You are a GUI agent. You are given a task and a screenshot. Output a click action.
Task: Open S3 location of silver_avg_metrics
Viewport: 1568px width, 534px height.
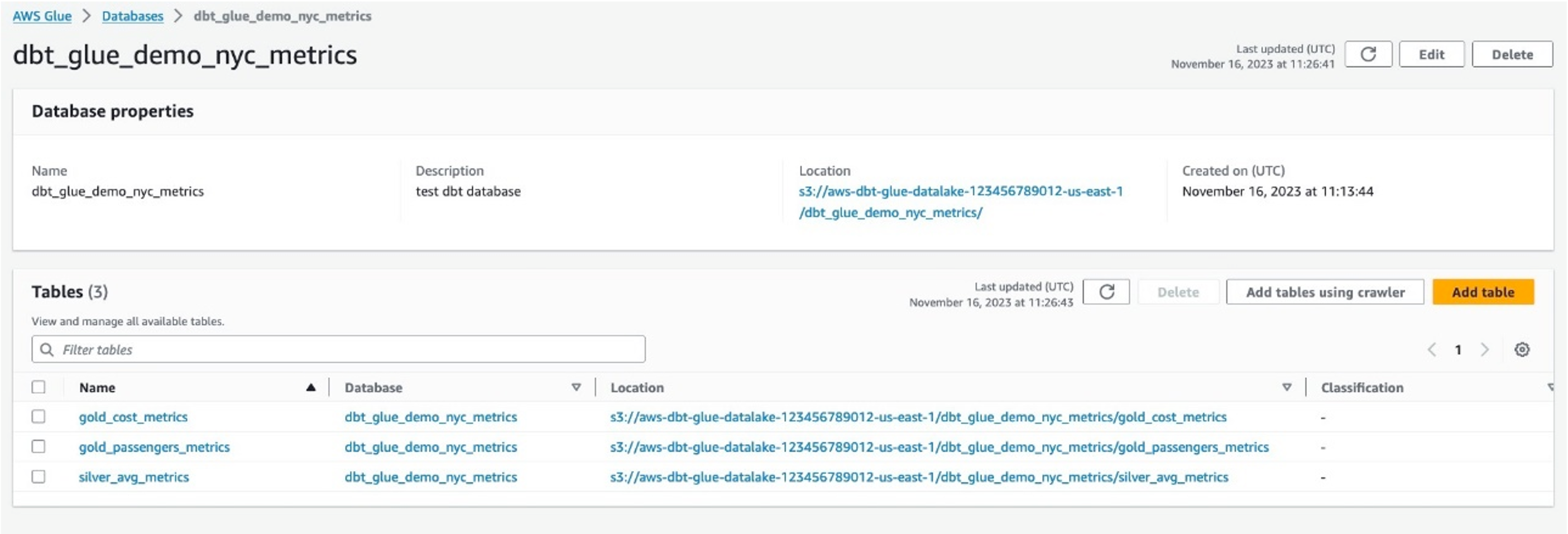(x=919, y=478)
